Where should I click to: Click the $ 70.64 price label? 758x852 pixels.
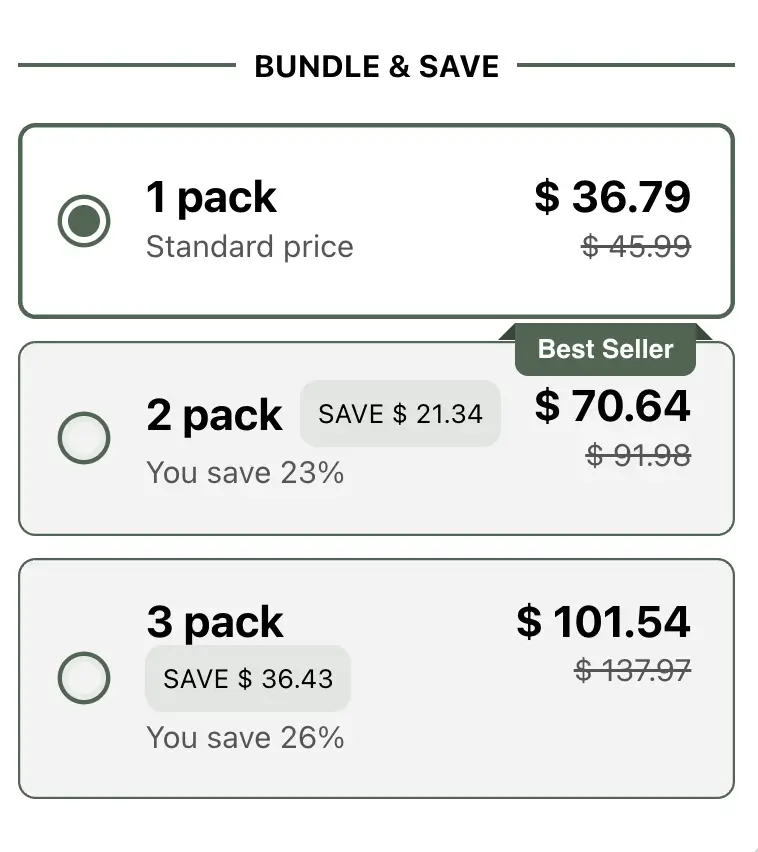tap(613, 406)
